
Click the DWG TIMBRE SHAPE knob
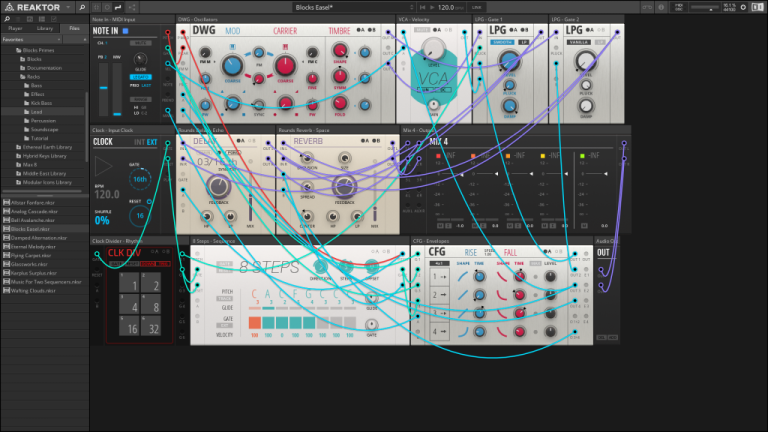point(339,50)
